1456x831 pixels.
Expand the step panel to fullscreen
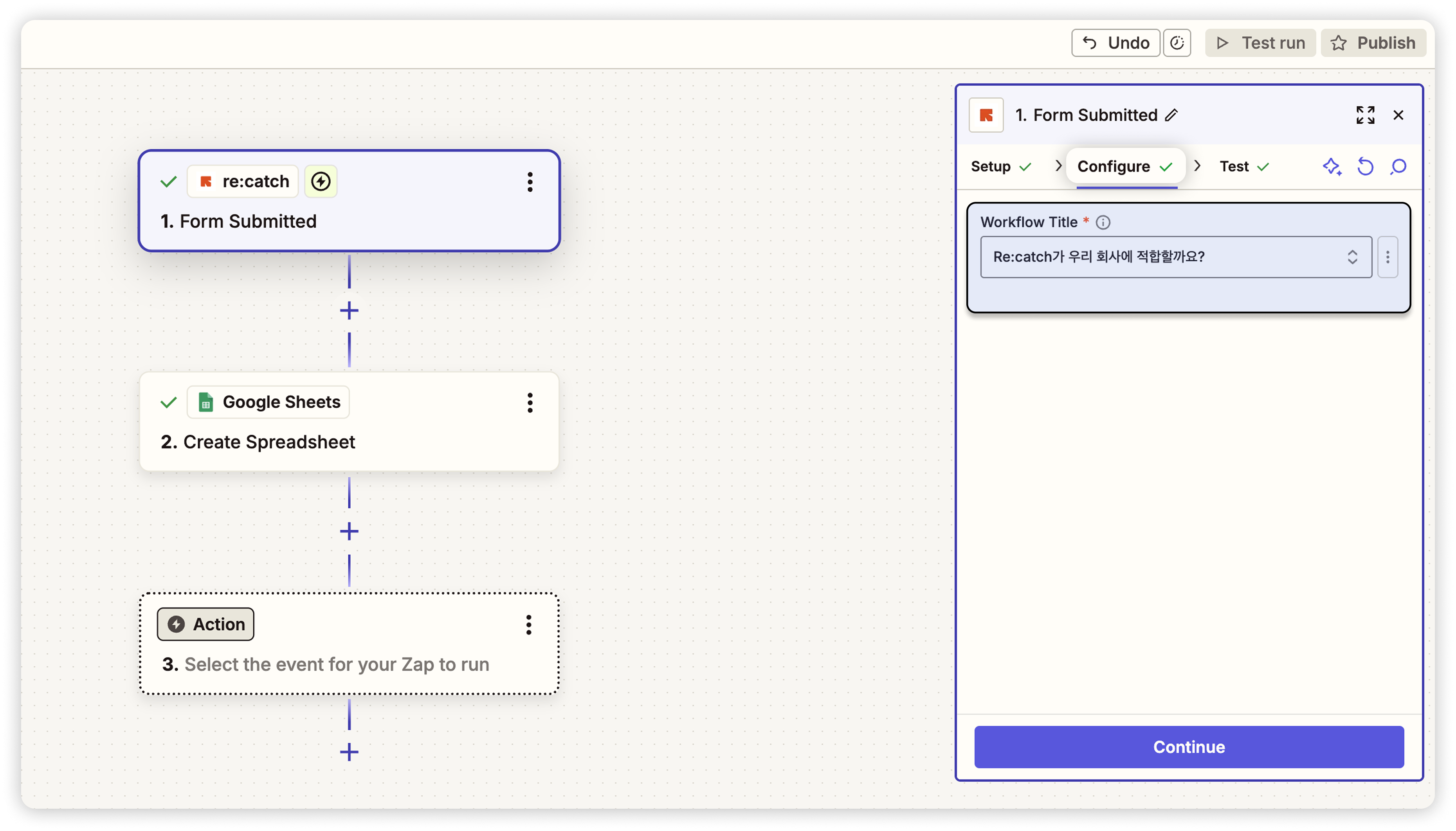[1365, 115]
